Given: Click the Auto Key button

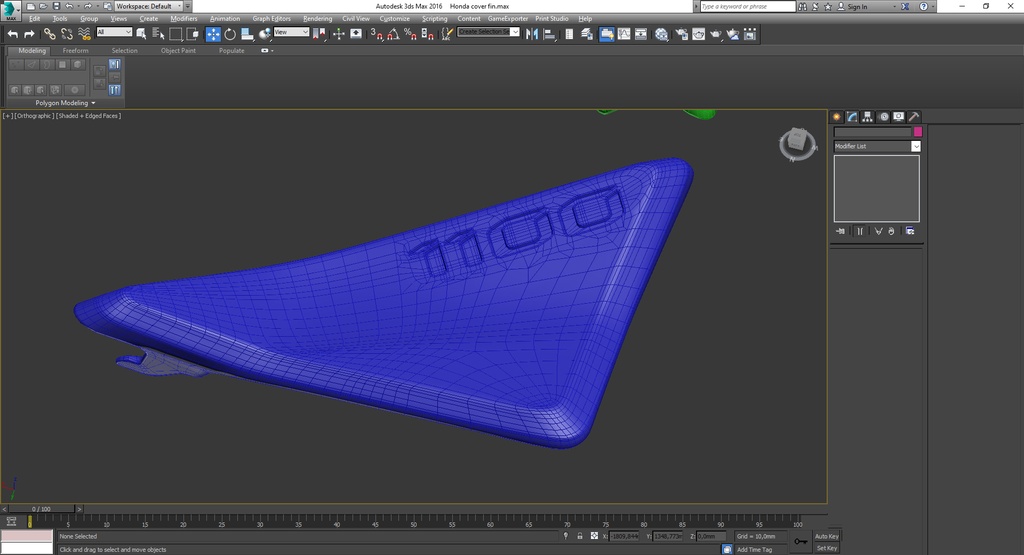Looking at the screenshot, I should (826, 536).
